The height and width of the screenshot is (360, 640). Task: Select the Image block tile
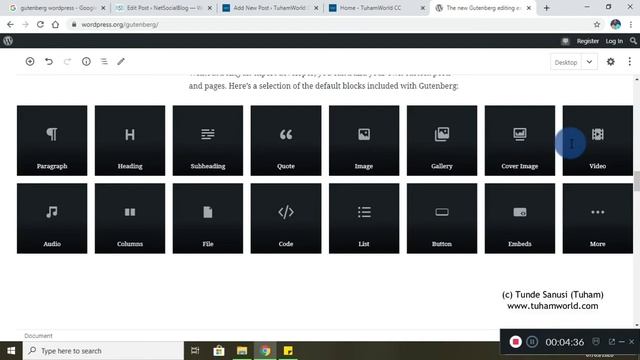pyautogui.click(x=364, y=140)
